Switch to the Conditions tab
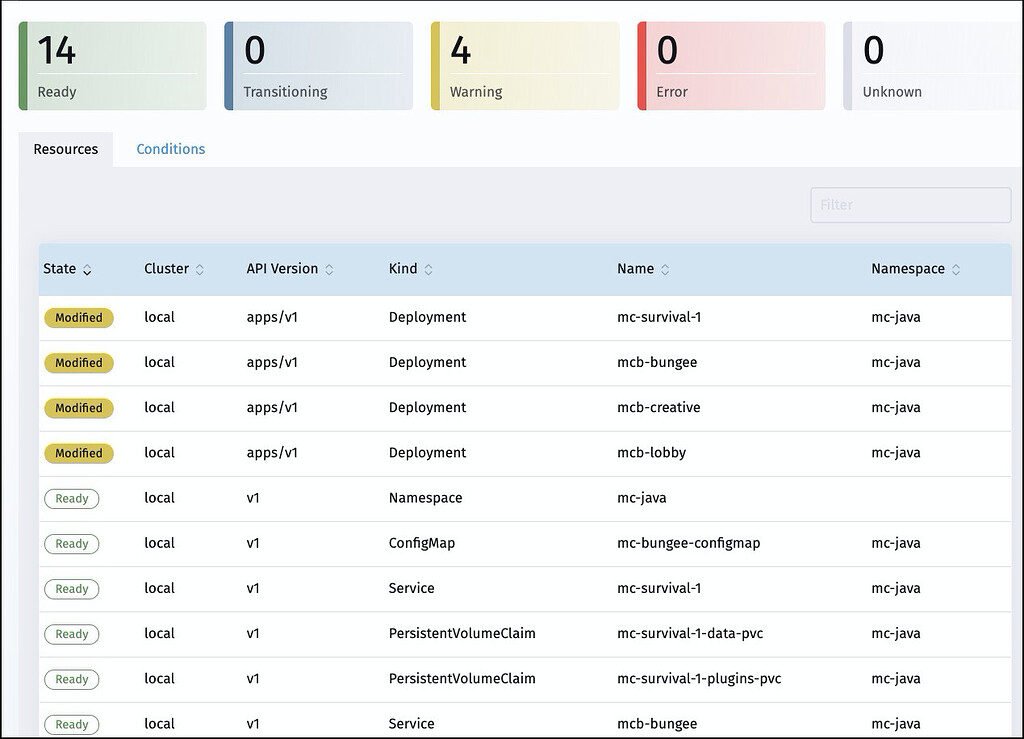1024x739 pixels. [x=170, y=148]
